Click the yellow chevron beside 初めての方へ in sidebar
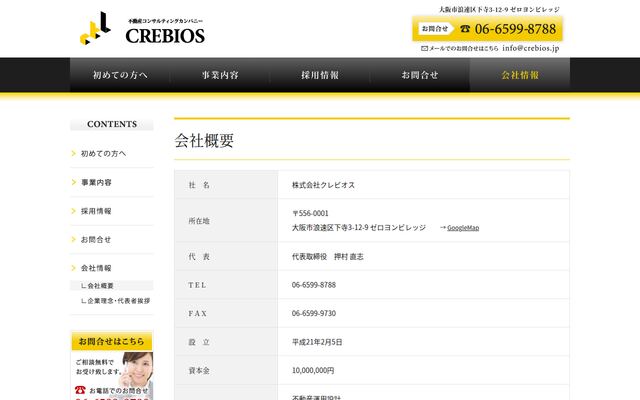640x400 pixels. tap(73, 153)
